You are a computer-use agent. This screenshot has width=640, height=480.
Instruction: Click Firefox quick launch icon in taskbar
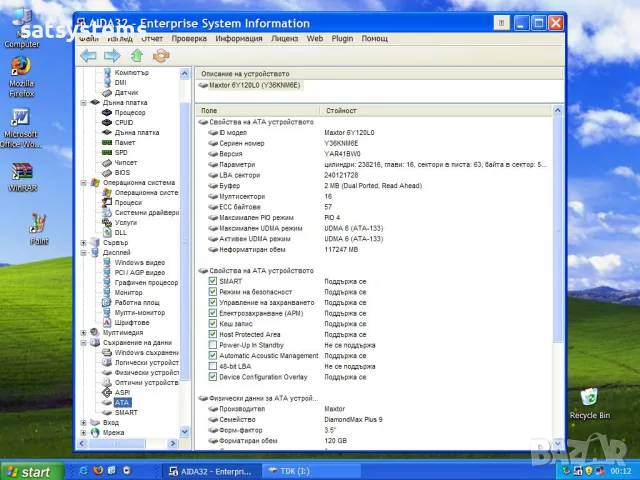(98, 471)
